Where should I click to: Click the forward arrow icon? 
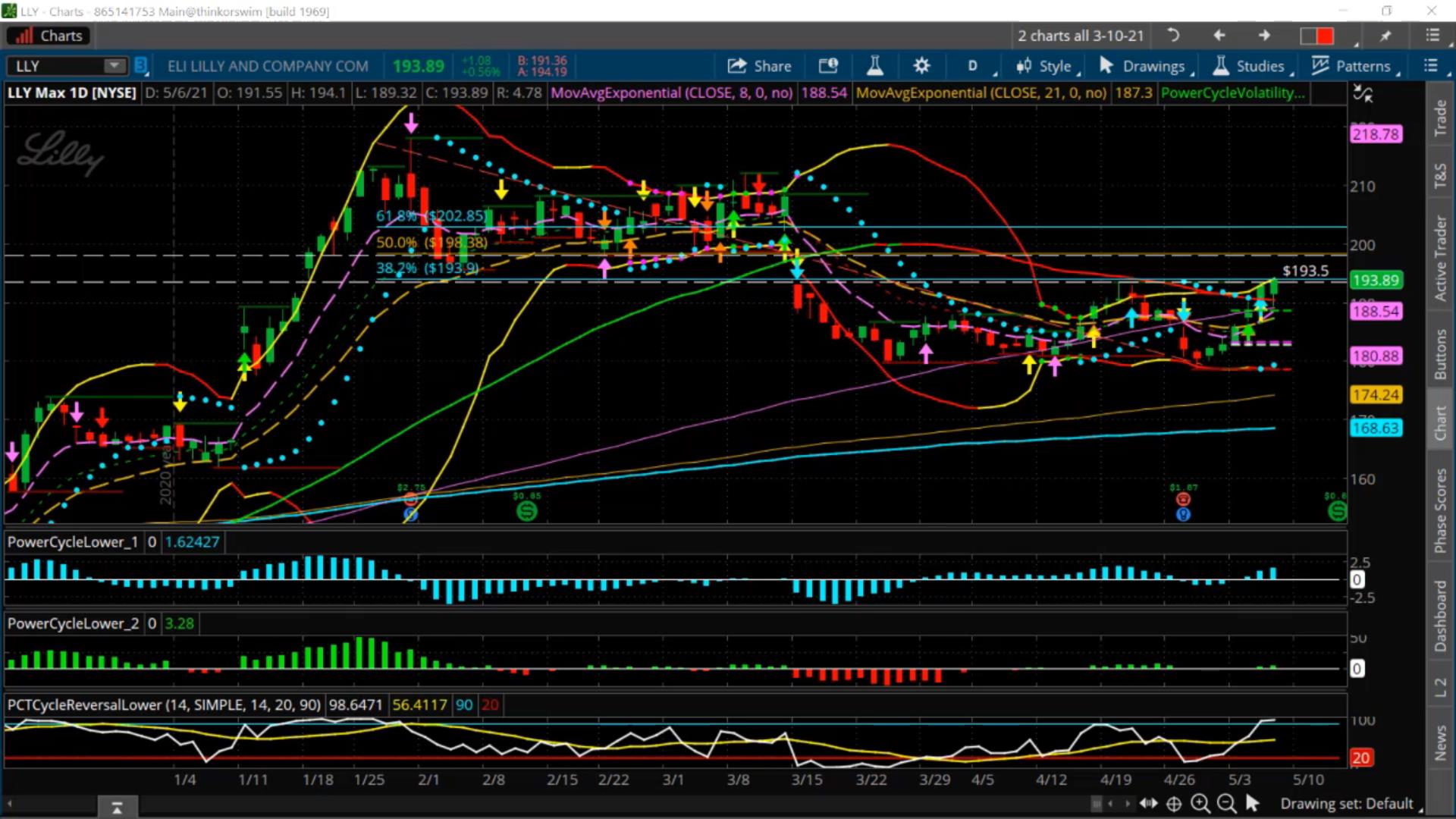[x=1264, y=36]
